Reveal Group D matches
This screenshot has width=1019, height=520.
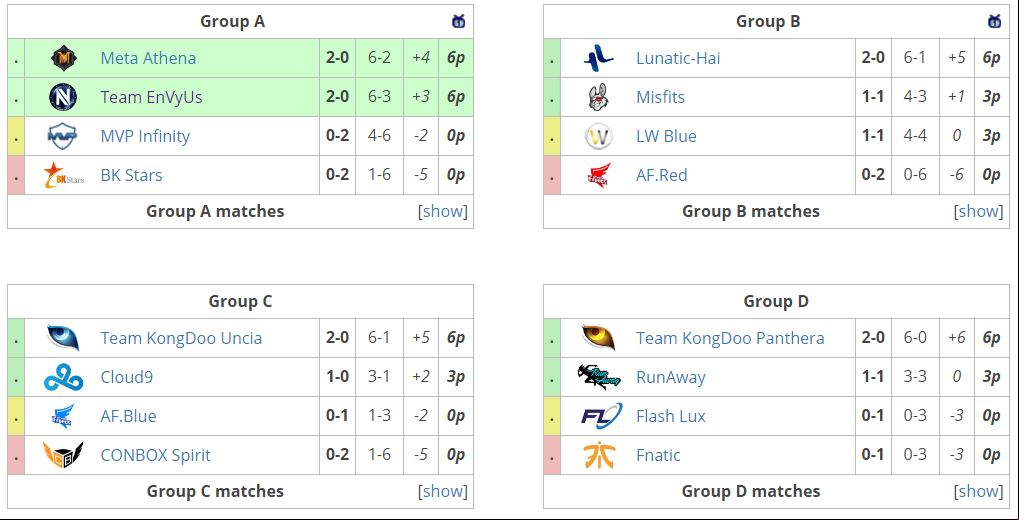[x=978, y=491]
